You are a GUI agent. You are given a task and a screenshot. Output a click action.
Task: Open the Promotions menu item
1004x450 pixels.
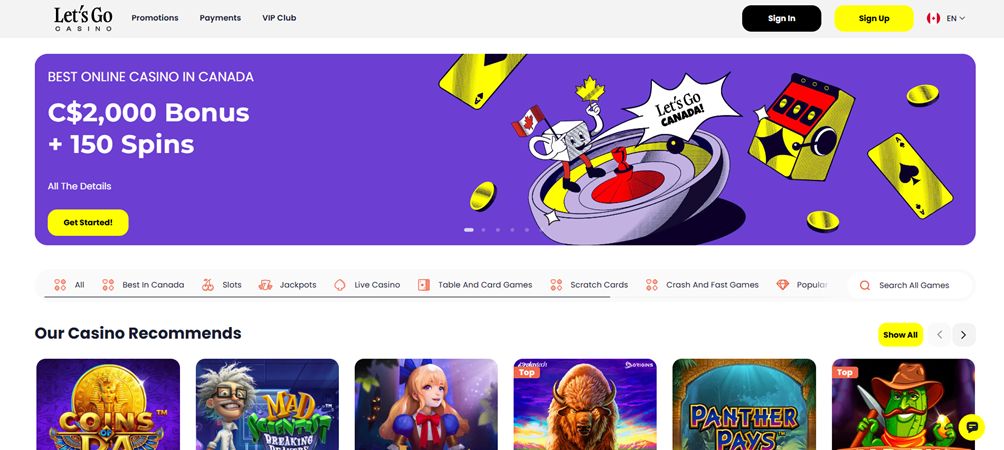pyautogui.click(x=155, y=18)
